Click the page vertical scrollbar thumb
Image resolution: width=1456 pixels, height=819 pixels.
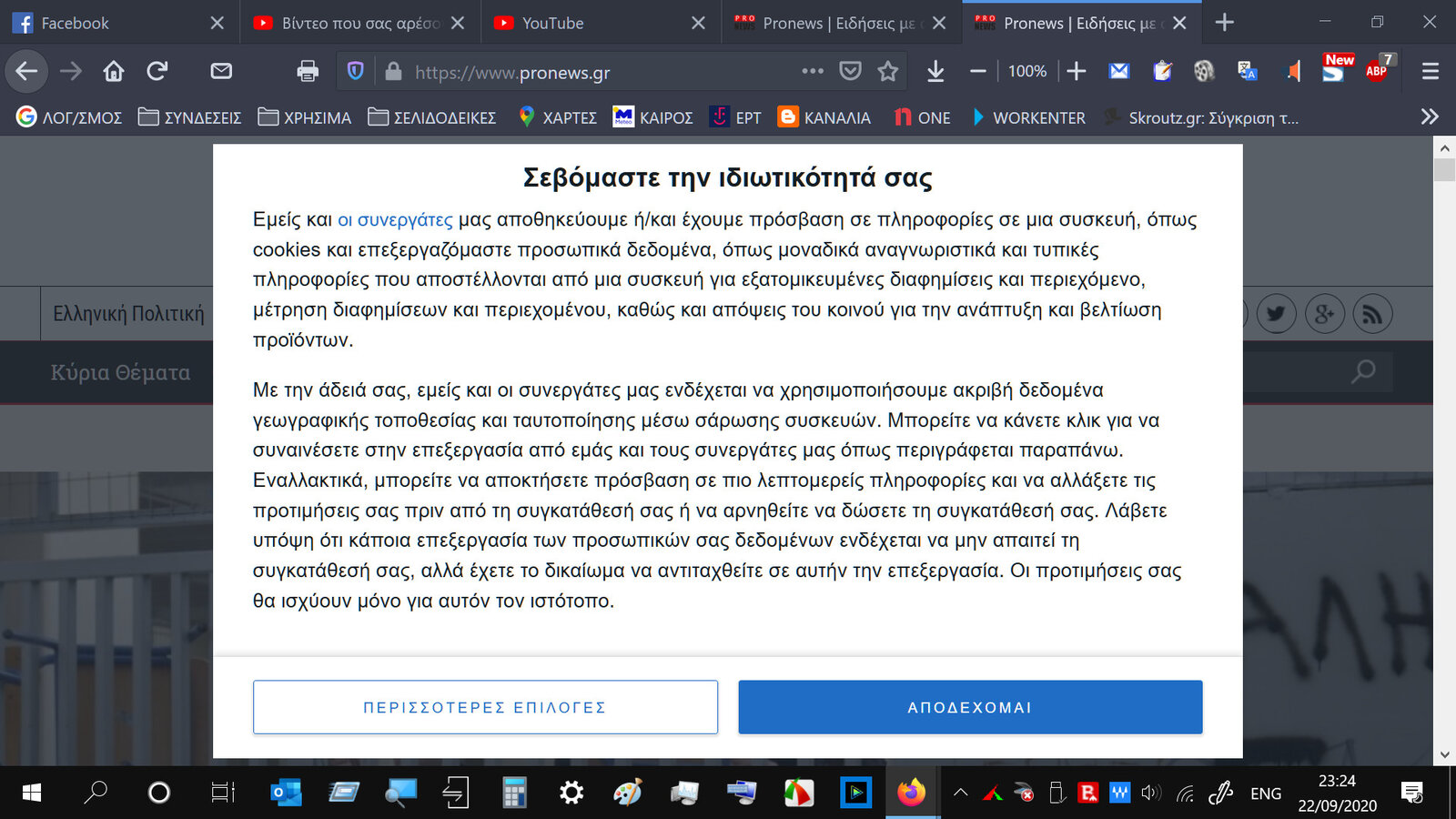click(1444, 170)
